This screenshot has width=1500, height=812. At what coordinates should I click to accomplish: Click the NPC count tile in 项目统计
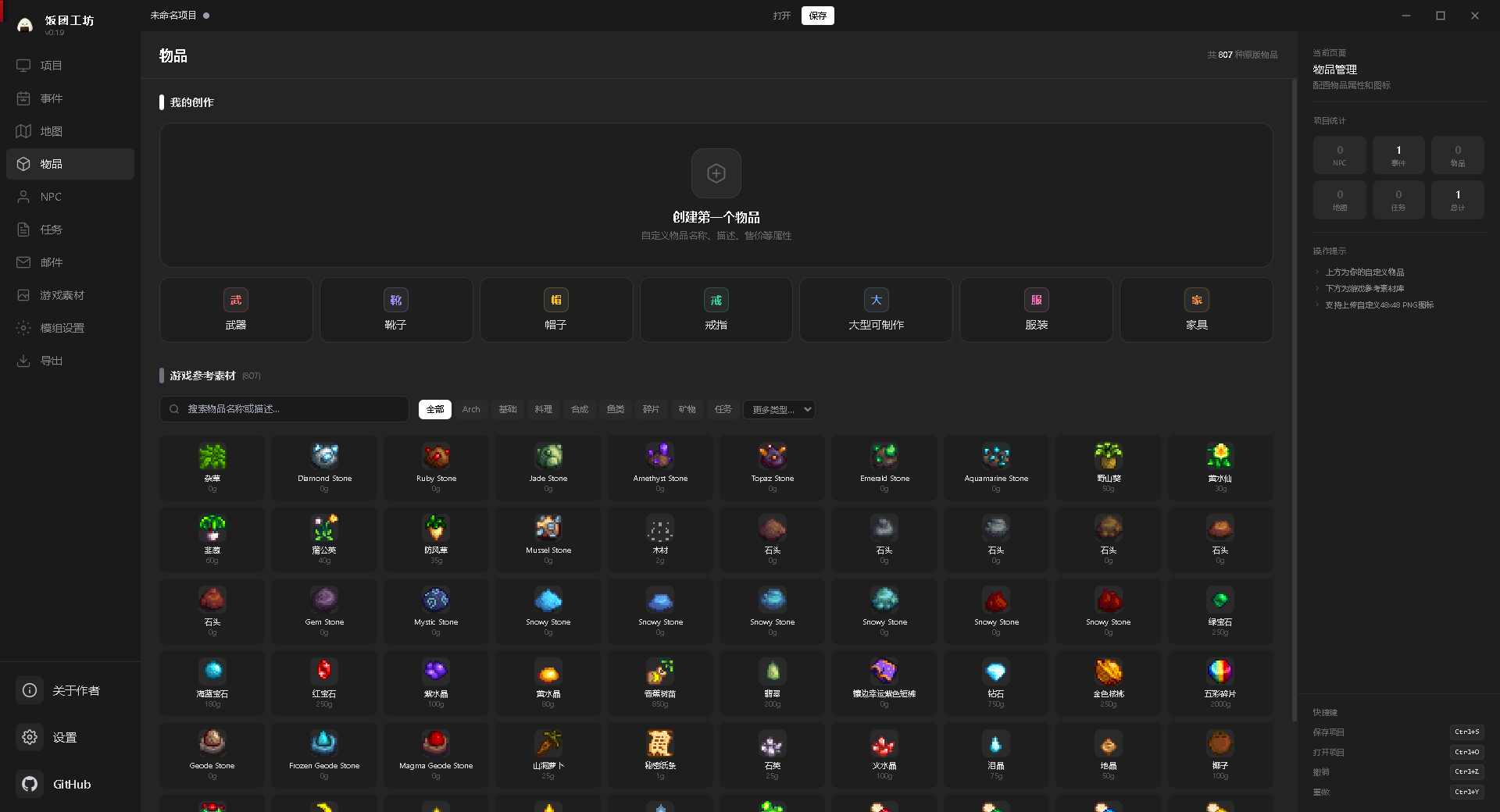(x=1340, y=155)
